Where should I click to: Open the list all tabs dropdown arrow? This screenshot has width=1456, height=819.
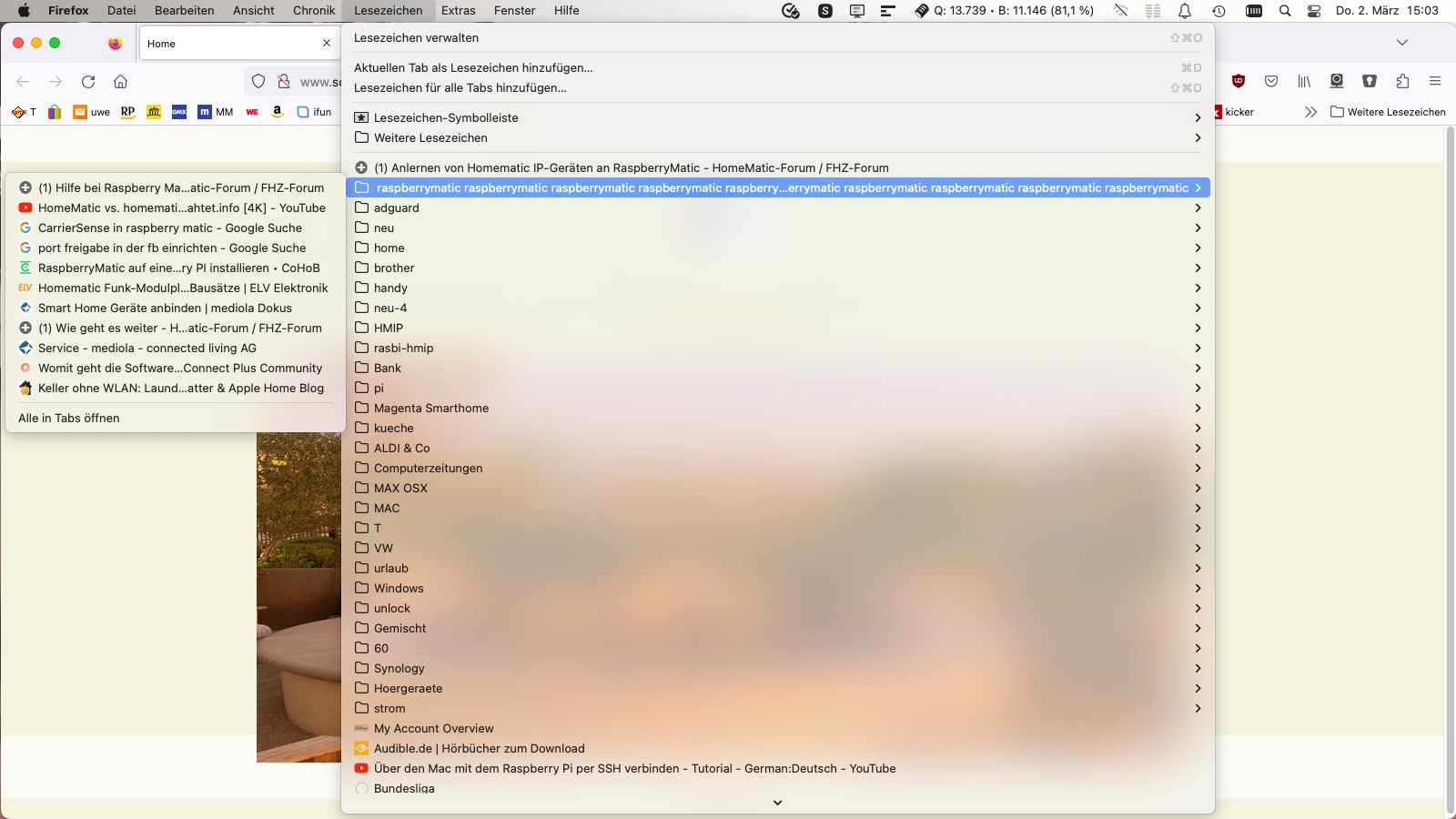point(1402,43)
